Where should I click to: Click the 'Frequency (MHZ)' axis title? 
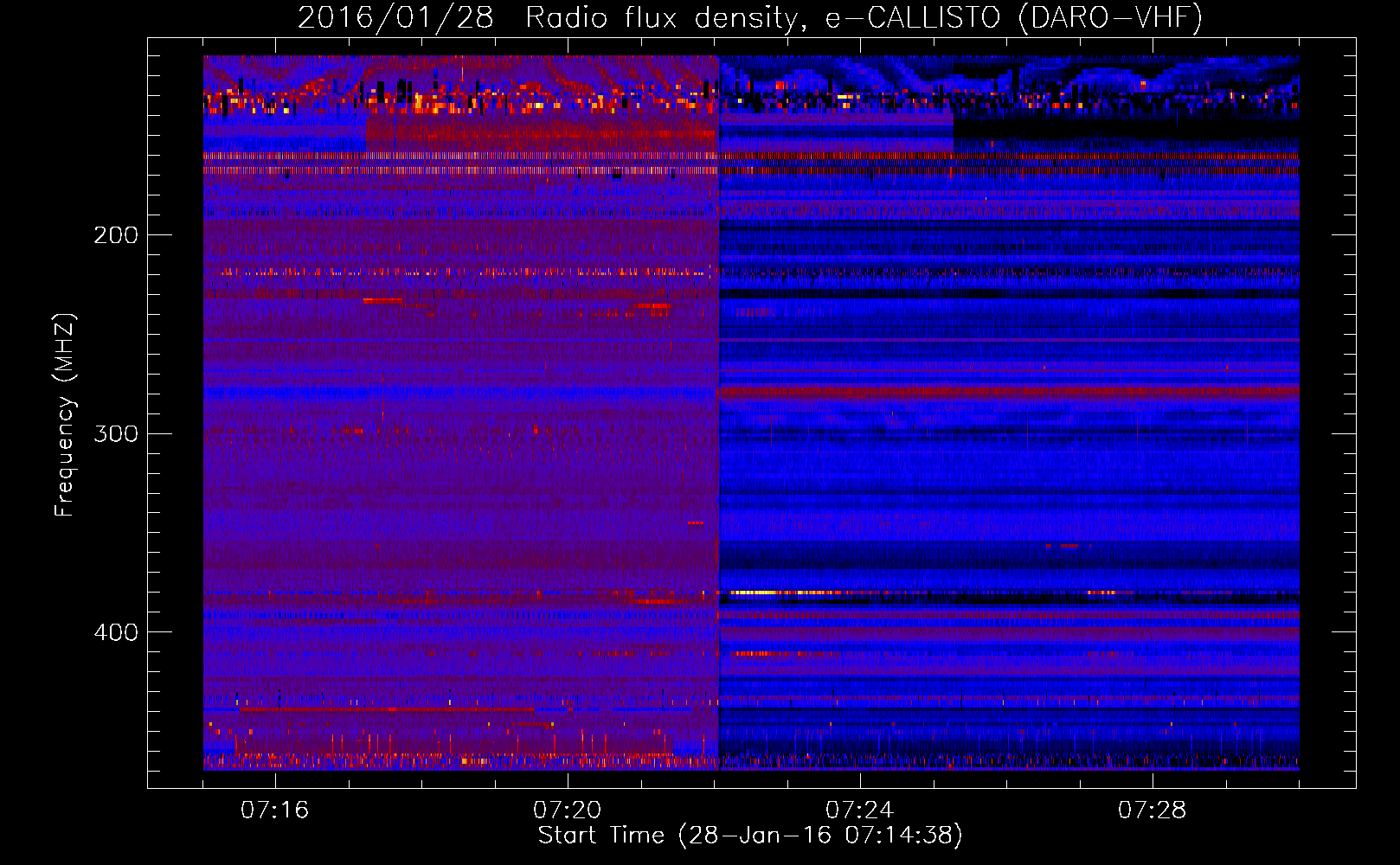(x=65, y=415)
